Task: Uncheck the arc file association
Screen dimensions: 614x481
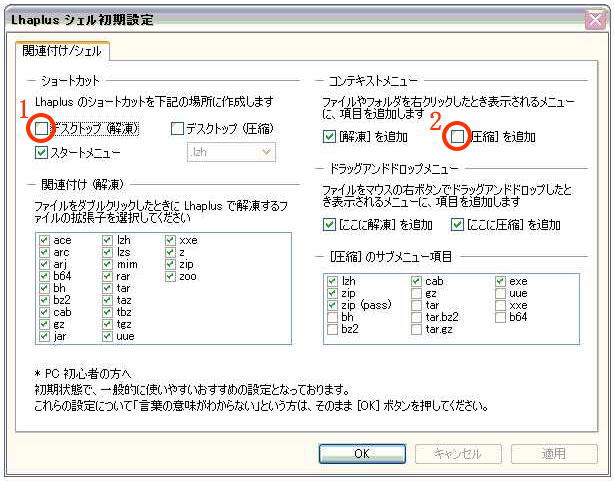Action: click(x=44, y=252)
